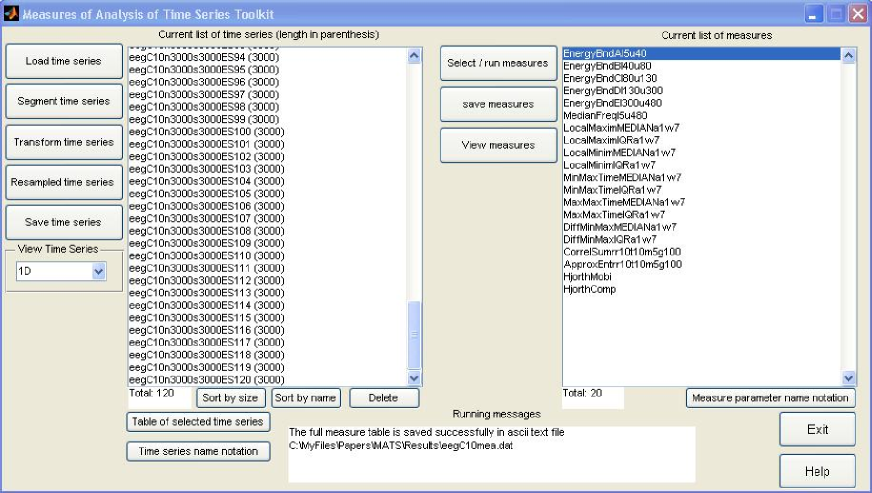
Task: Click Resampled time series button
Action: [63, 182]
